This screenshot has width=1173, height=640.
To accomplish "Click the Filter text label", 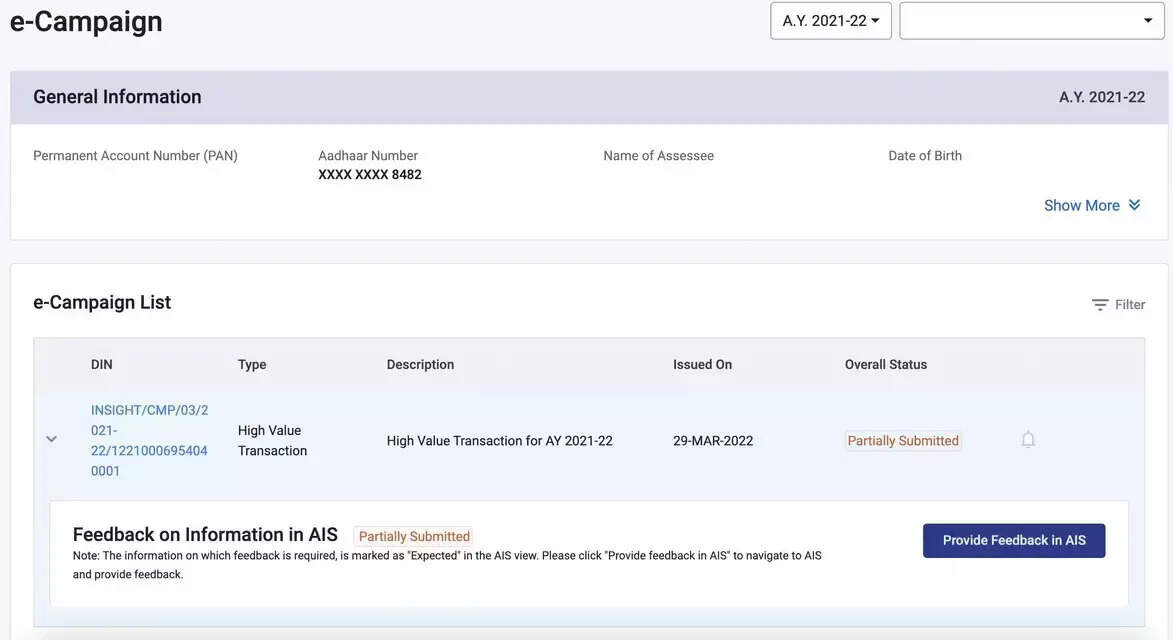I will [1130, 305].
